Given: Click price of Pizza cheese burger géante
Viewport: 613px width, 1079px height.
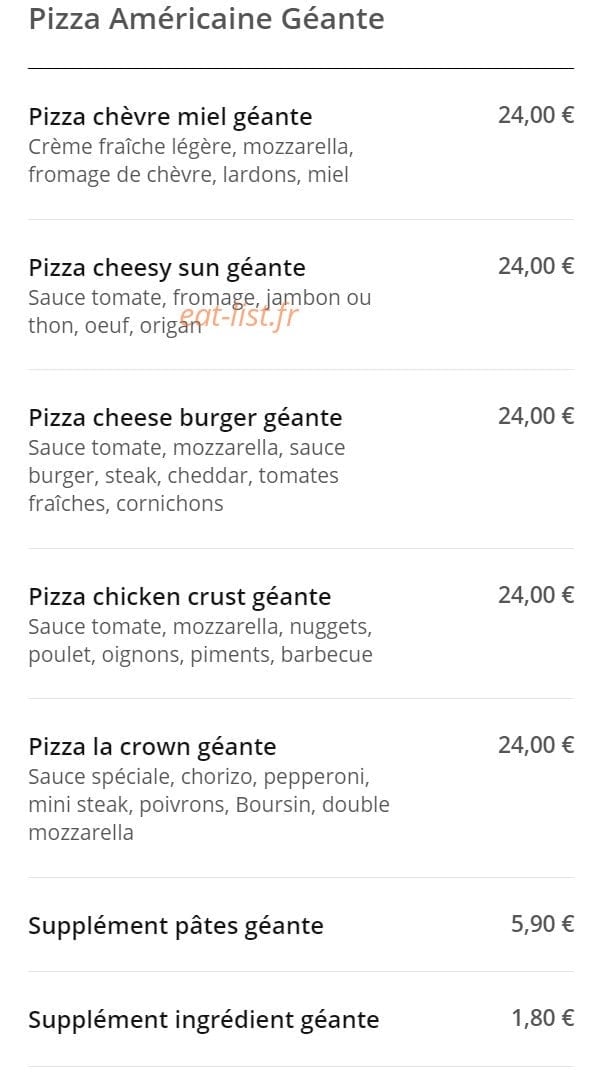Looking at the screenshot, I should click(536, 416).
